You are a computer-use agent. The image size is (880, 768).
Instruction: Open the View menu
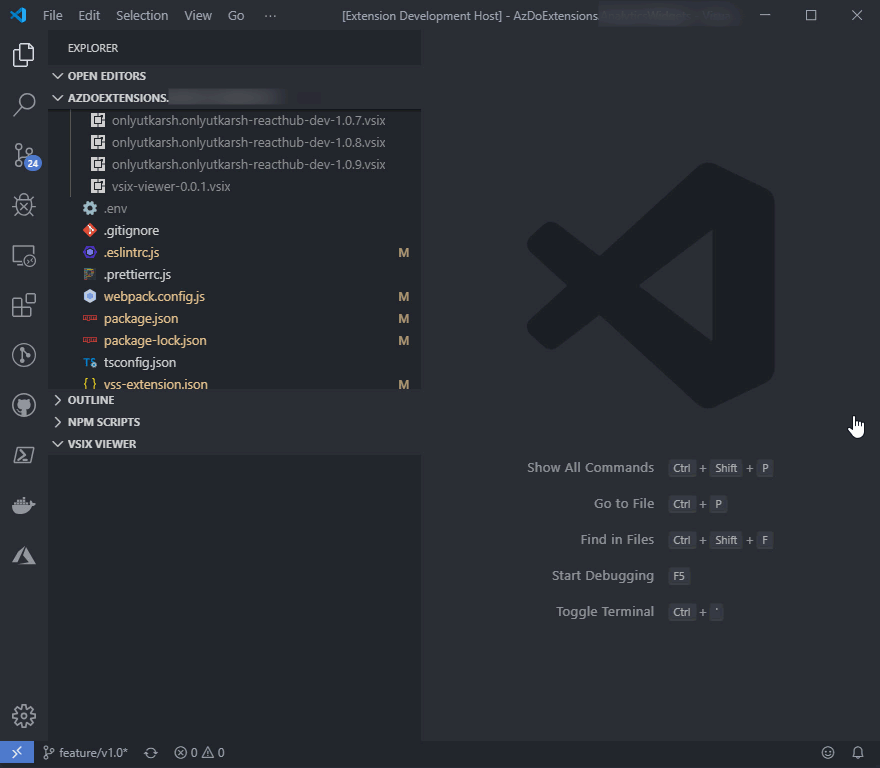point(198,16)
